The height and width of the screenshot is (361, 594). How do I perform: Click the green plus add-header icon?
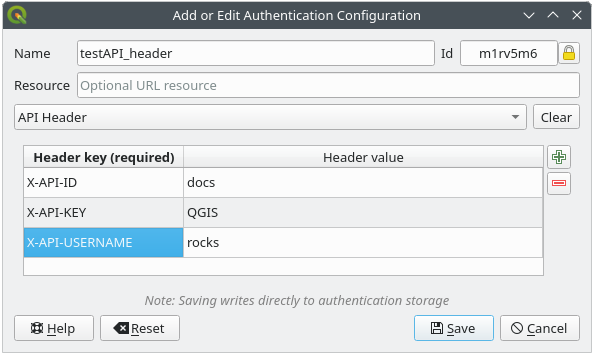pyautogui.click(x=559, y=157)
